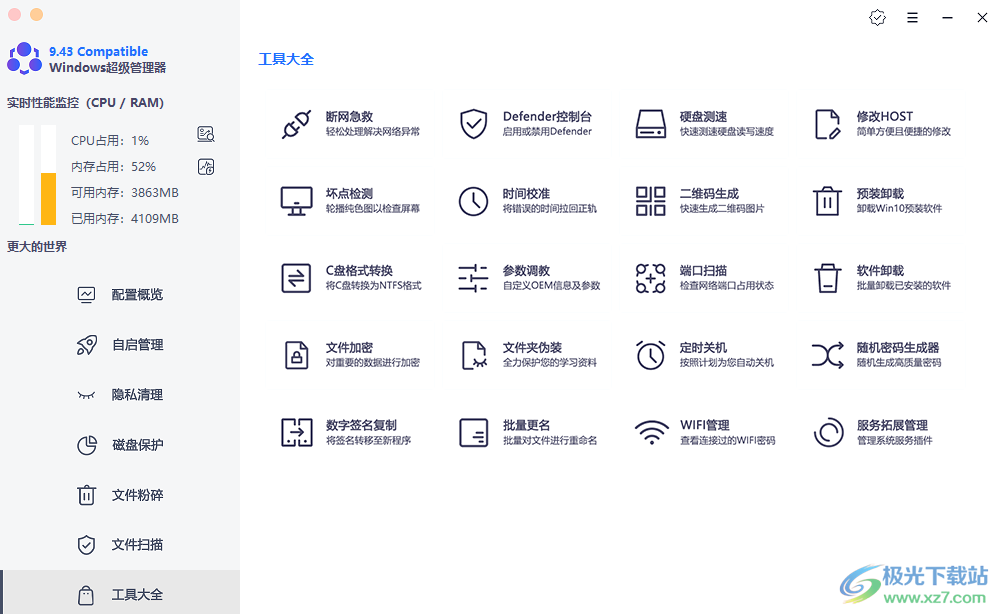Launch the 端口扫描 scan icon
This screenshot has width=999, height=614.
(650, 278)
